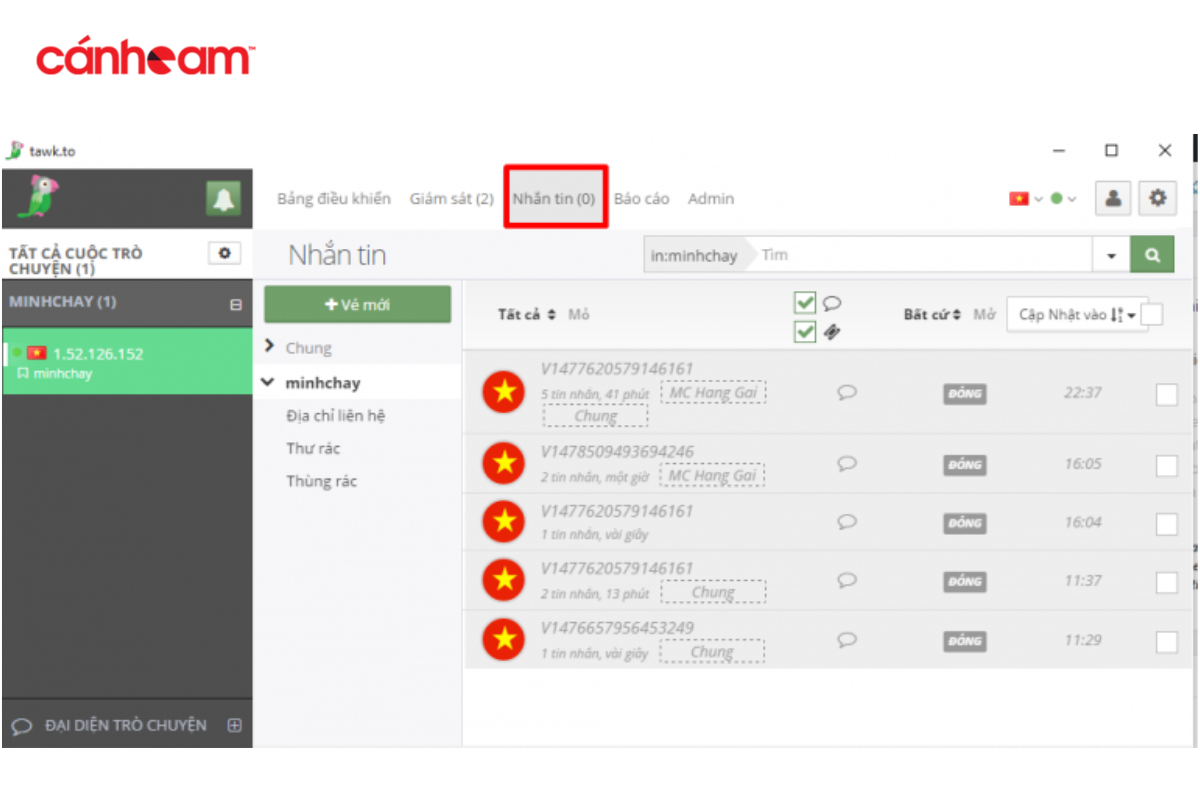Open the Bất cứ filter dropdown
Image resolution: width=1200 pixels, height=800 pixels.
point(932,314)
